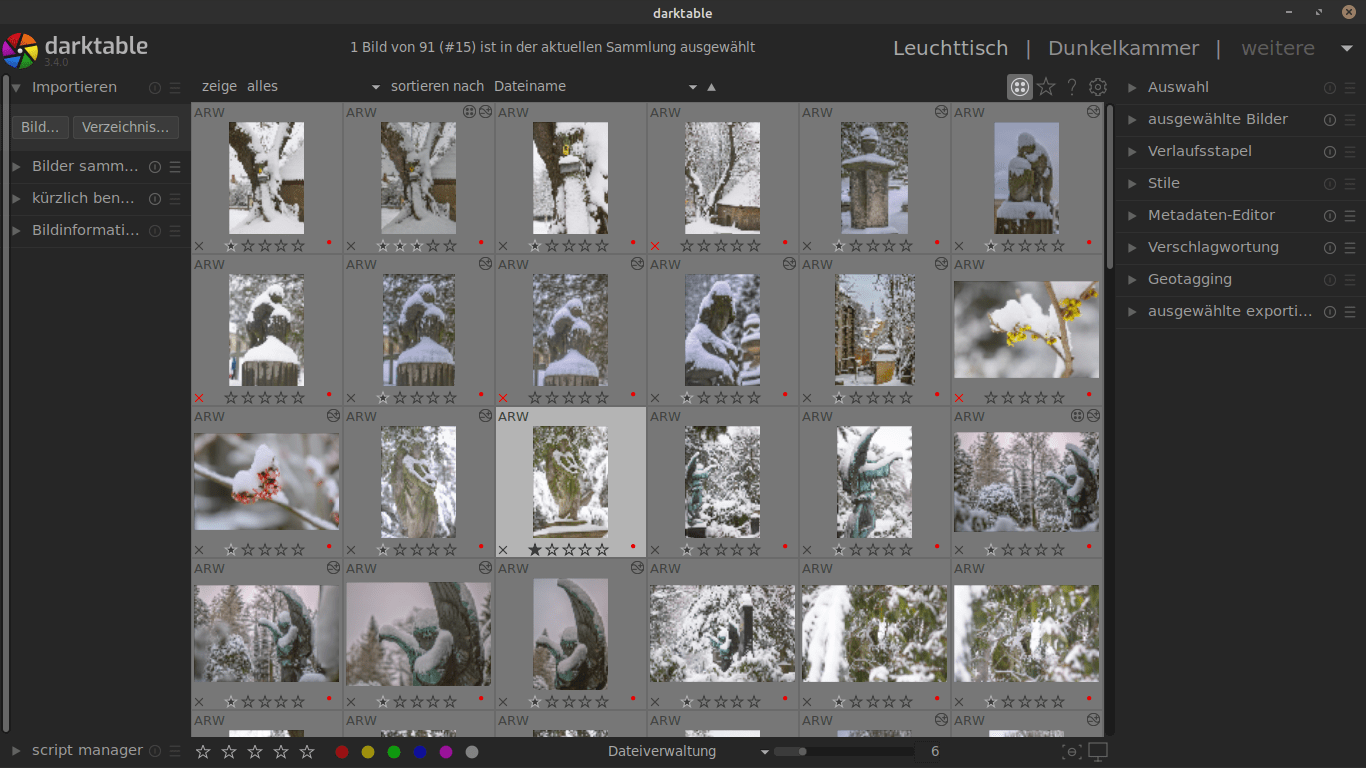
Task: Open the 'weitere' views label
Action: click(1278, 48)
